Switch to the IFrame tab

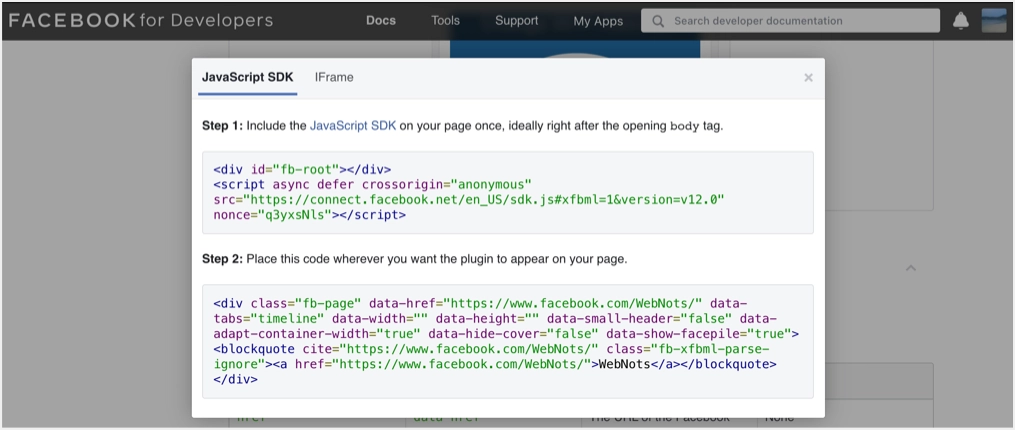[x=334, y=78]
